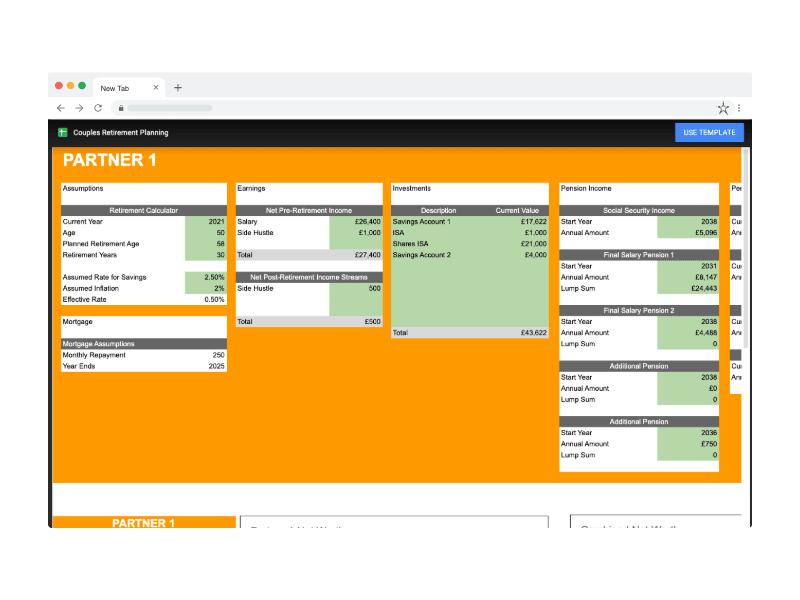Image resolution: width=800 pixels, height=600 pixels.
Task: Click the Earnings section title
Action: coord(252,189)
